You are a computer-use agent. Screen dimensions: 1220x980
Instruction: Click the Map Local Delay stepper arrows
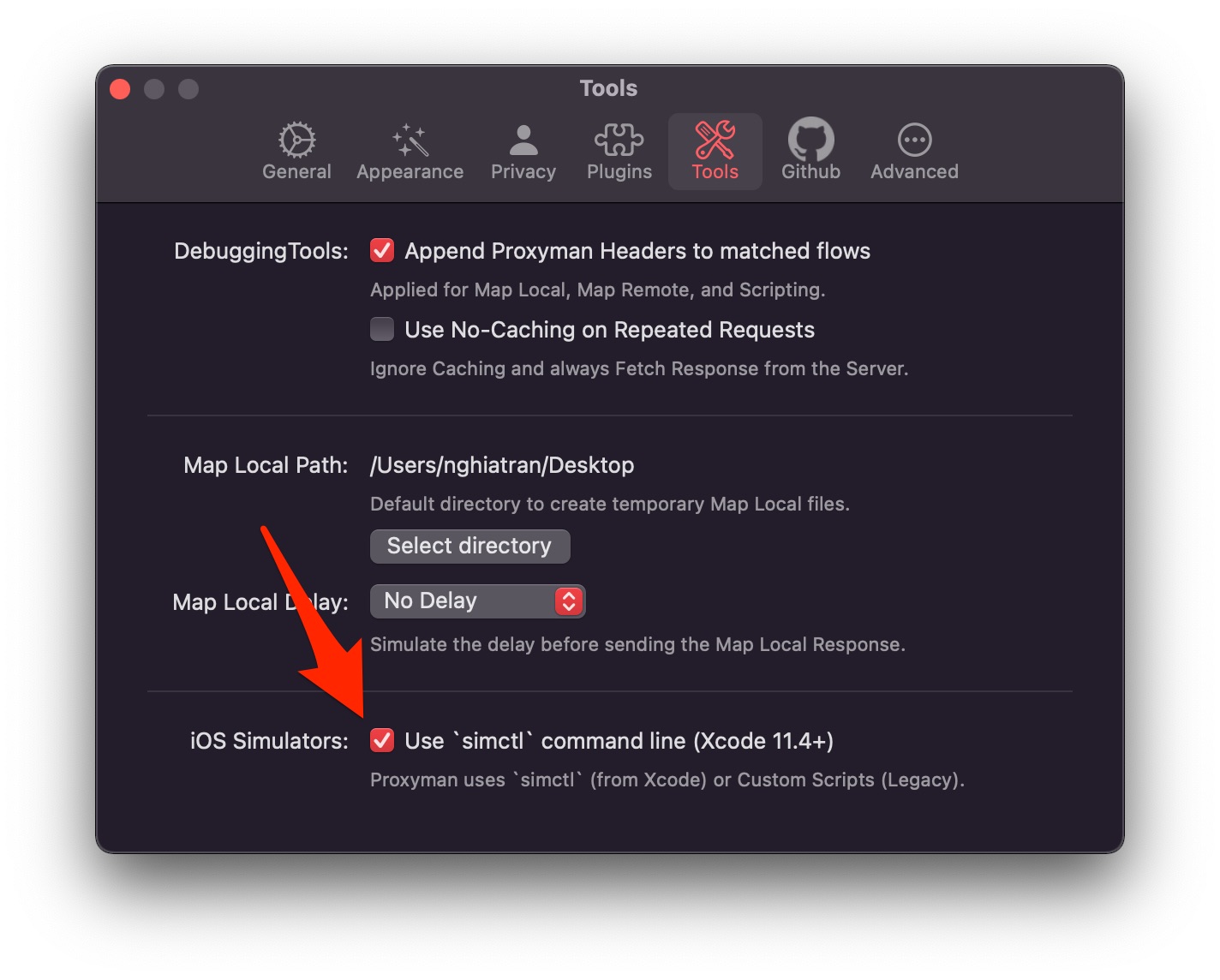tap(568, 601)
